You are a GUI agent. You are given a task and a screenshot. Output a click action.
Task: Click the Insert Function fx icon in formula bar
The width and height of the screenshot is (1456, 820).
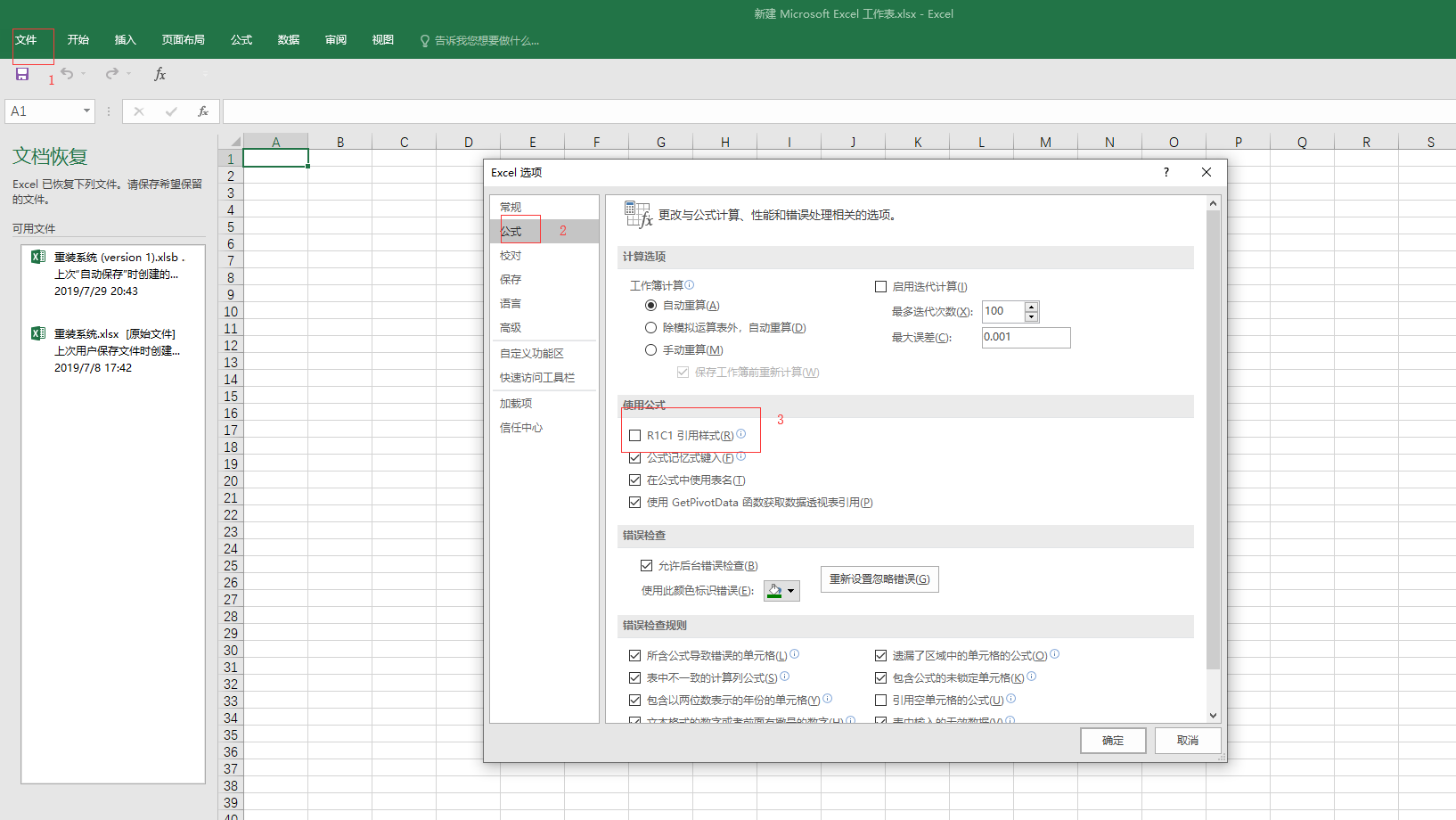(x=203, y=111)
